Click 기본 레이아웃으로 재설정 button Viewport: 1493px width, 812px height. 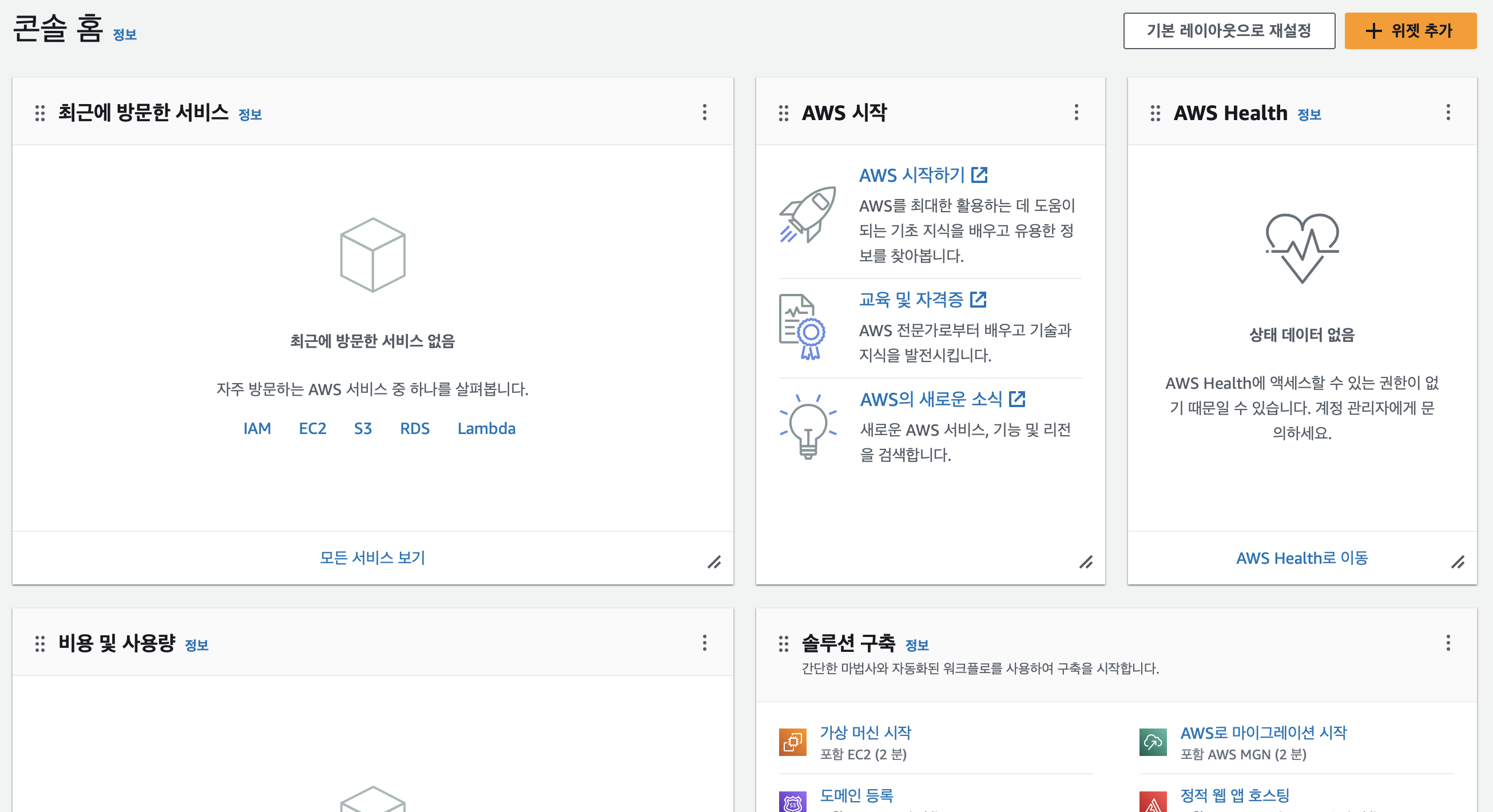click(1229, 31)
